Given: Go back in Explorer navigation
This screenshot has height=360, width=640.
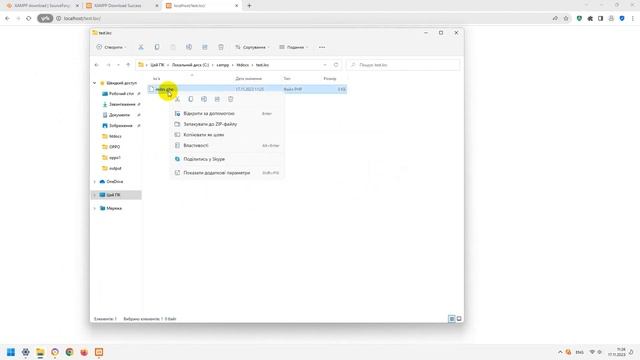Looking at the screenshot, I should (97, 65).
